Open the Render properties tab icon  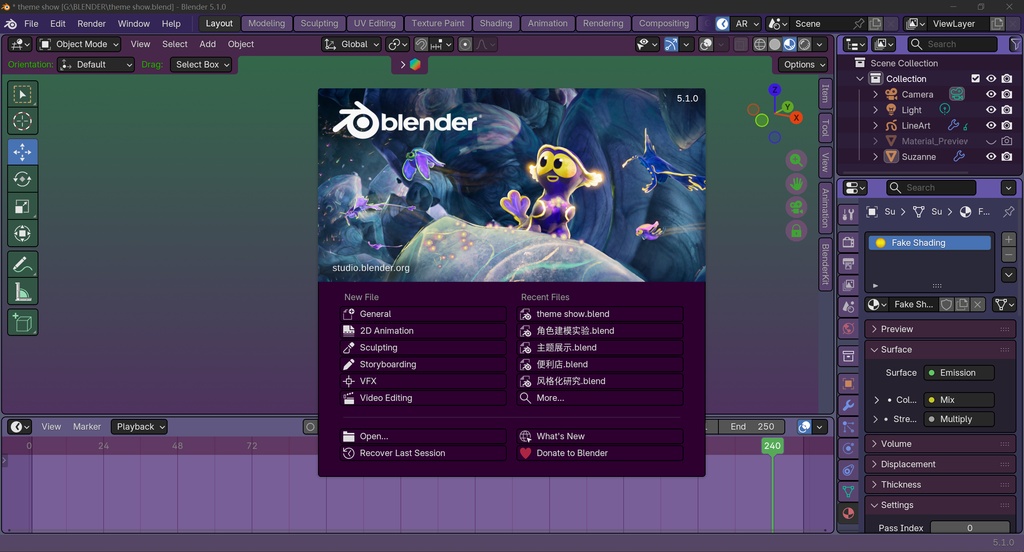pyautogui.click(x=848, y=242)
